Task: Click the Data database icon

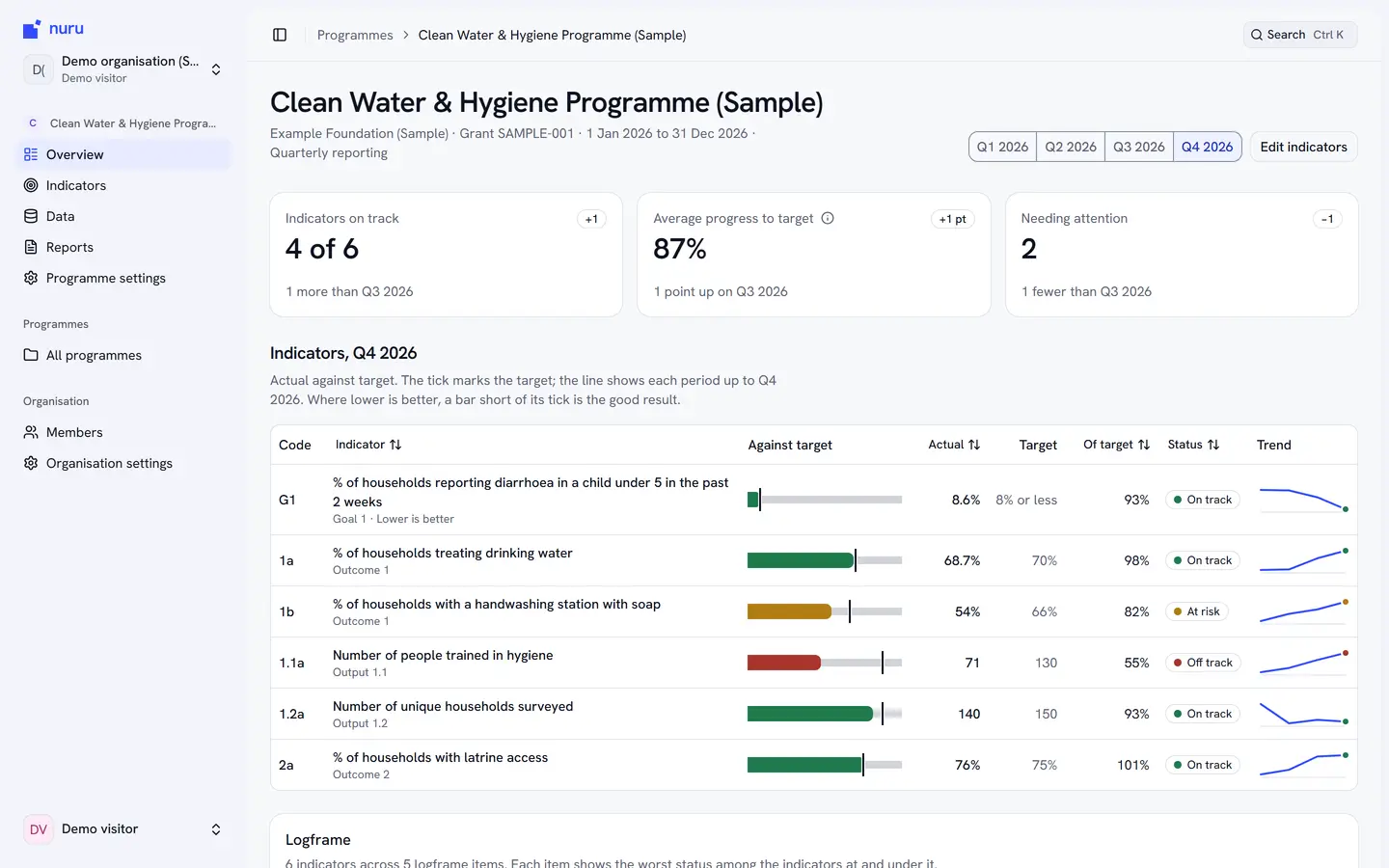Action: [x=31, y=216]
